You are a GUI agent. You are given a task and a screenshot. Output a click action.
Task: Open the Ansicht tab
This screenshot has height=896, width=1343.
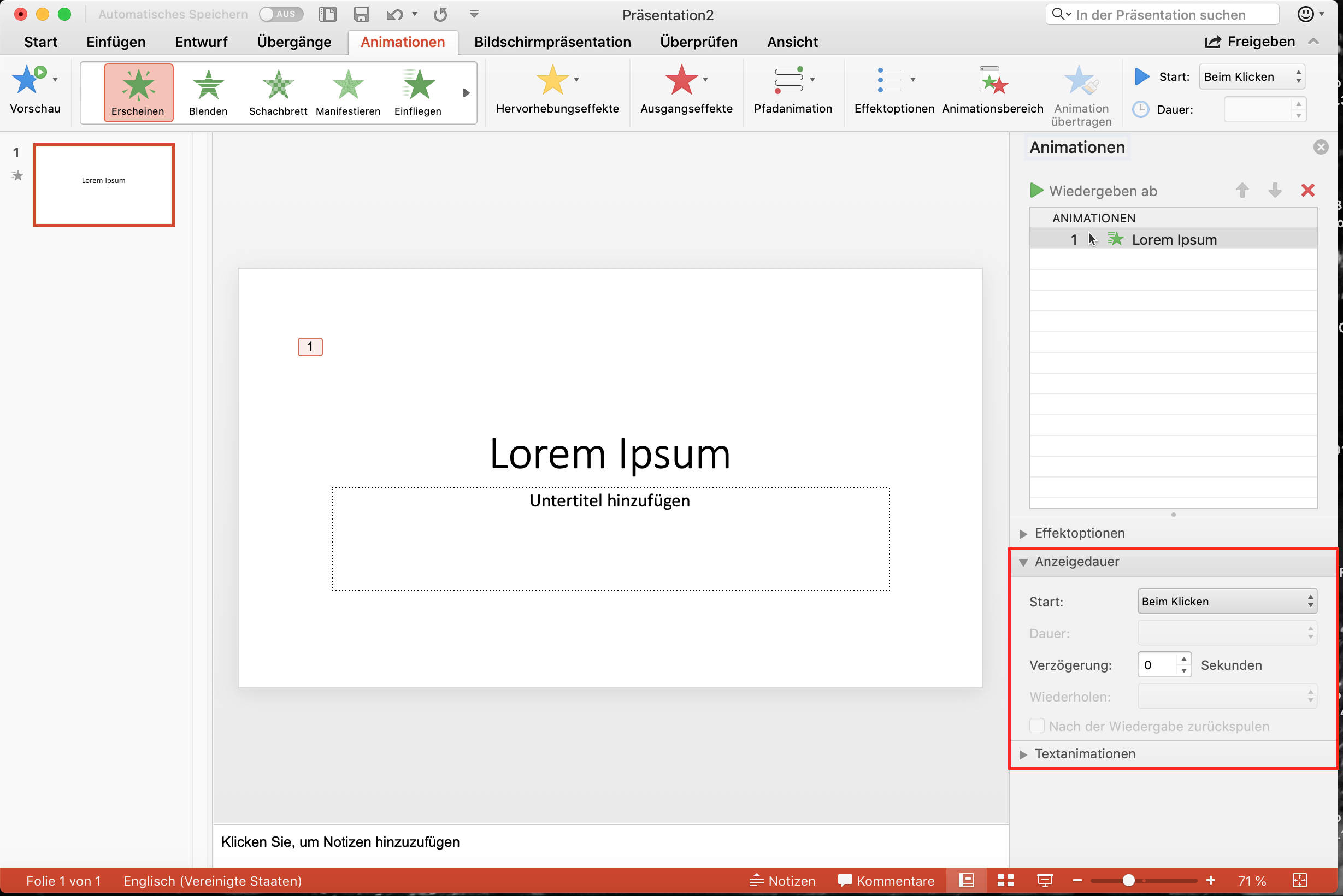pyautogui.click(x=792, y=42)
